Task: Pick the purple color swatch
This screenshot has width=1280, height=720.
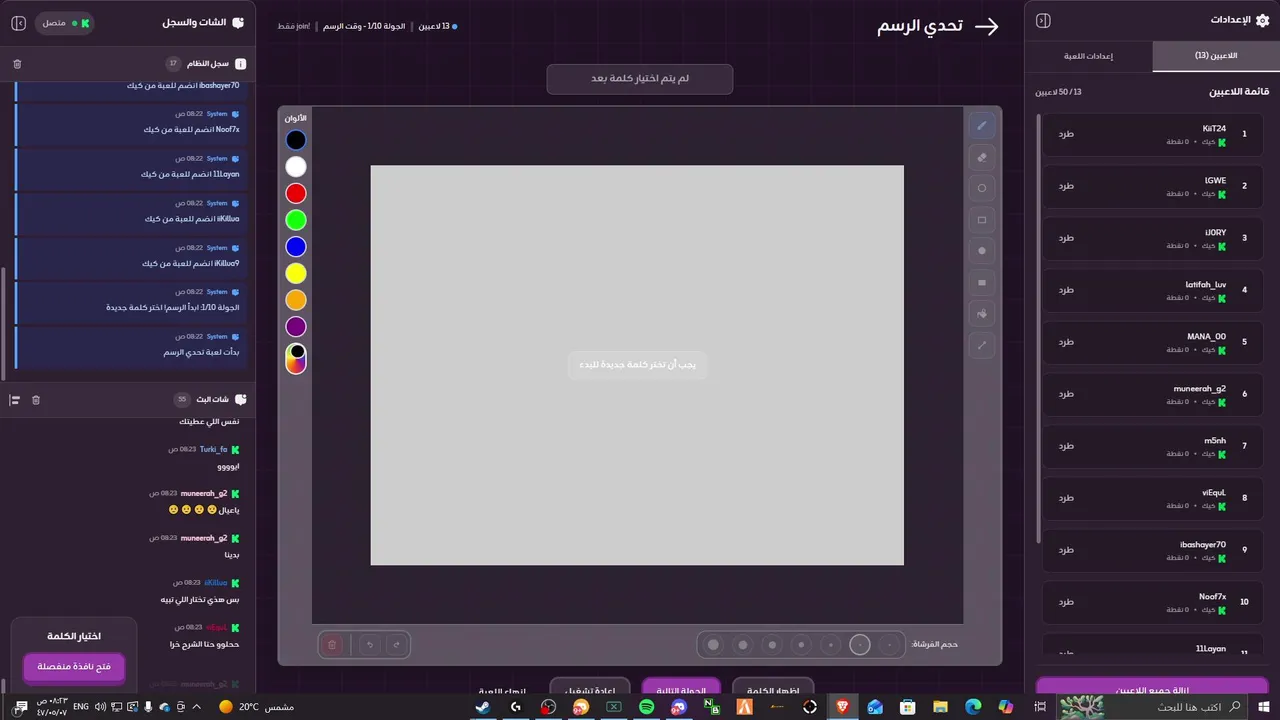Action: click(x=296, y=327)
